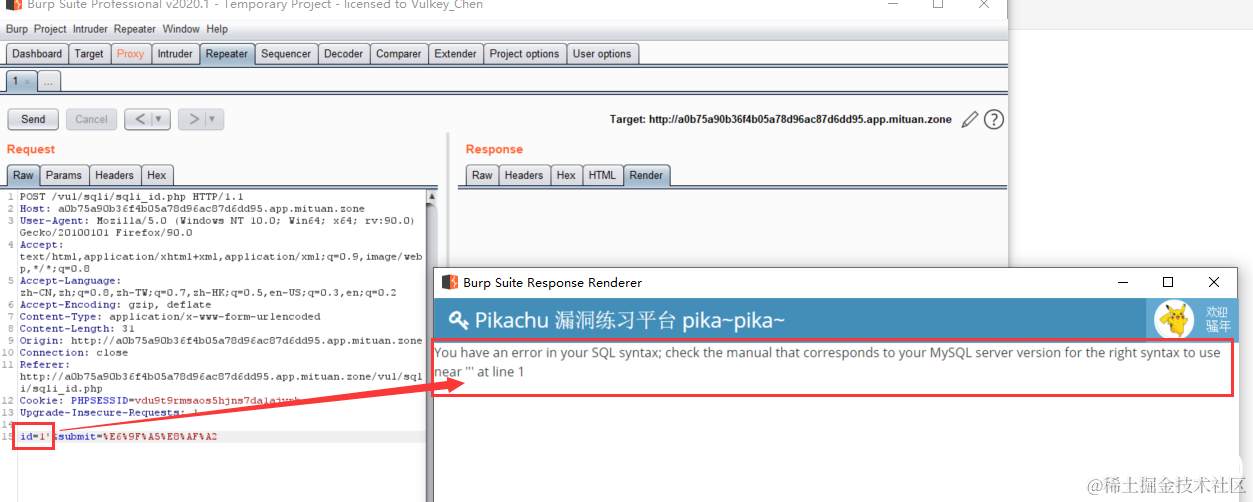Viewport: 1253px width, 502px height.
Task: Add a new Repeater tab with ...
Action: (49, 81)
